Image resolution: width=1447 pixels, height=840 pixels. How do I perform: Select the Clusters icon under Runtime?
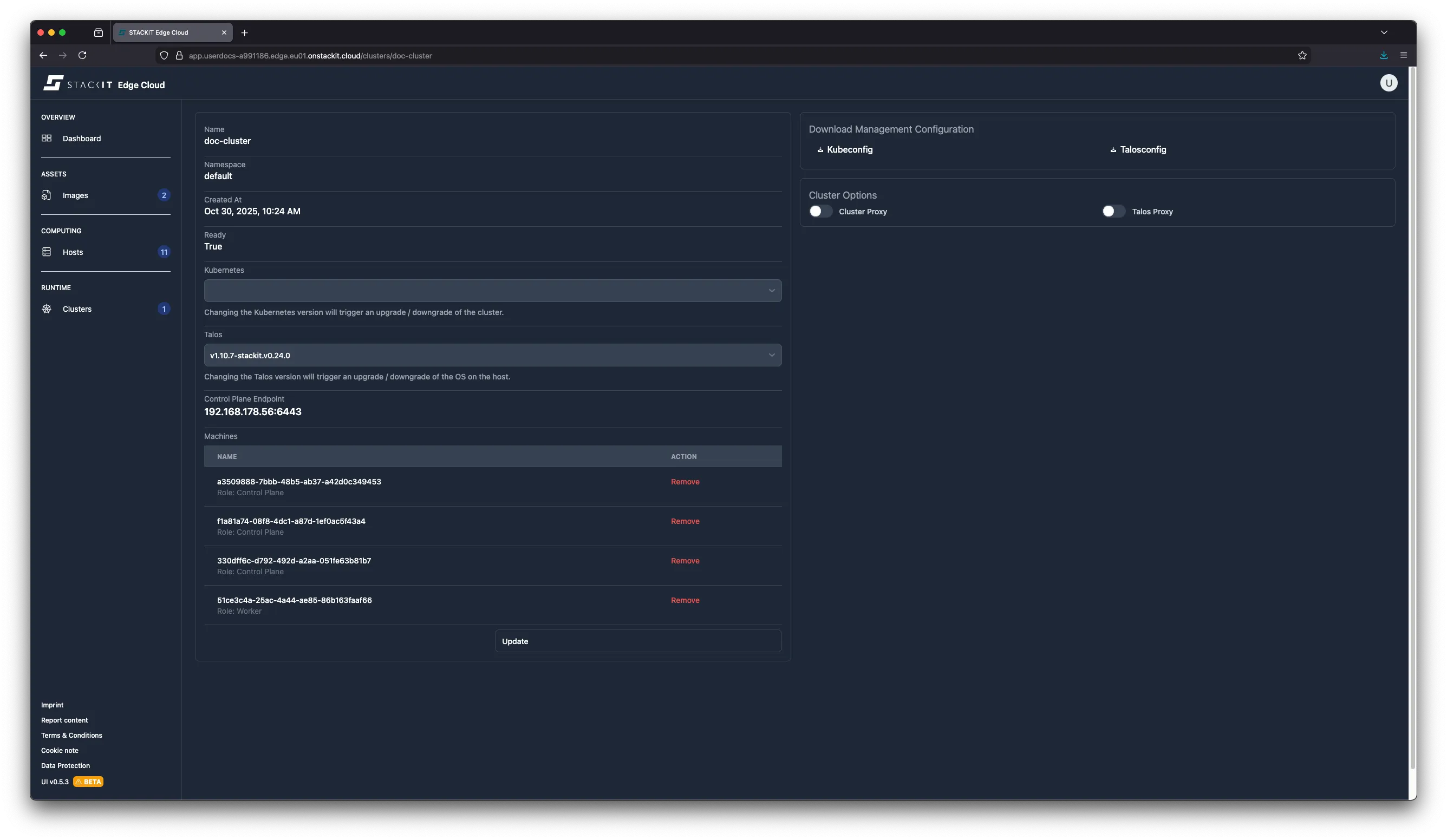point(47,309)
